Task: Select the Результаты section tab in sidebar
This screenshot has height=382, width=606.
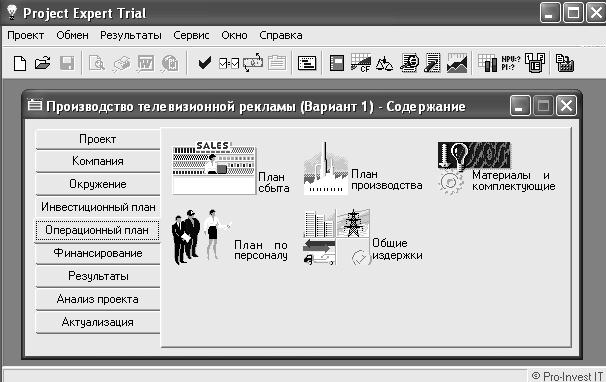Action: pyautogui.click(x=97, y=276)
